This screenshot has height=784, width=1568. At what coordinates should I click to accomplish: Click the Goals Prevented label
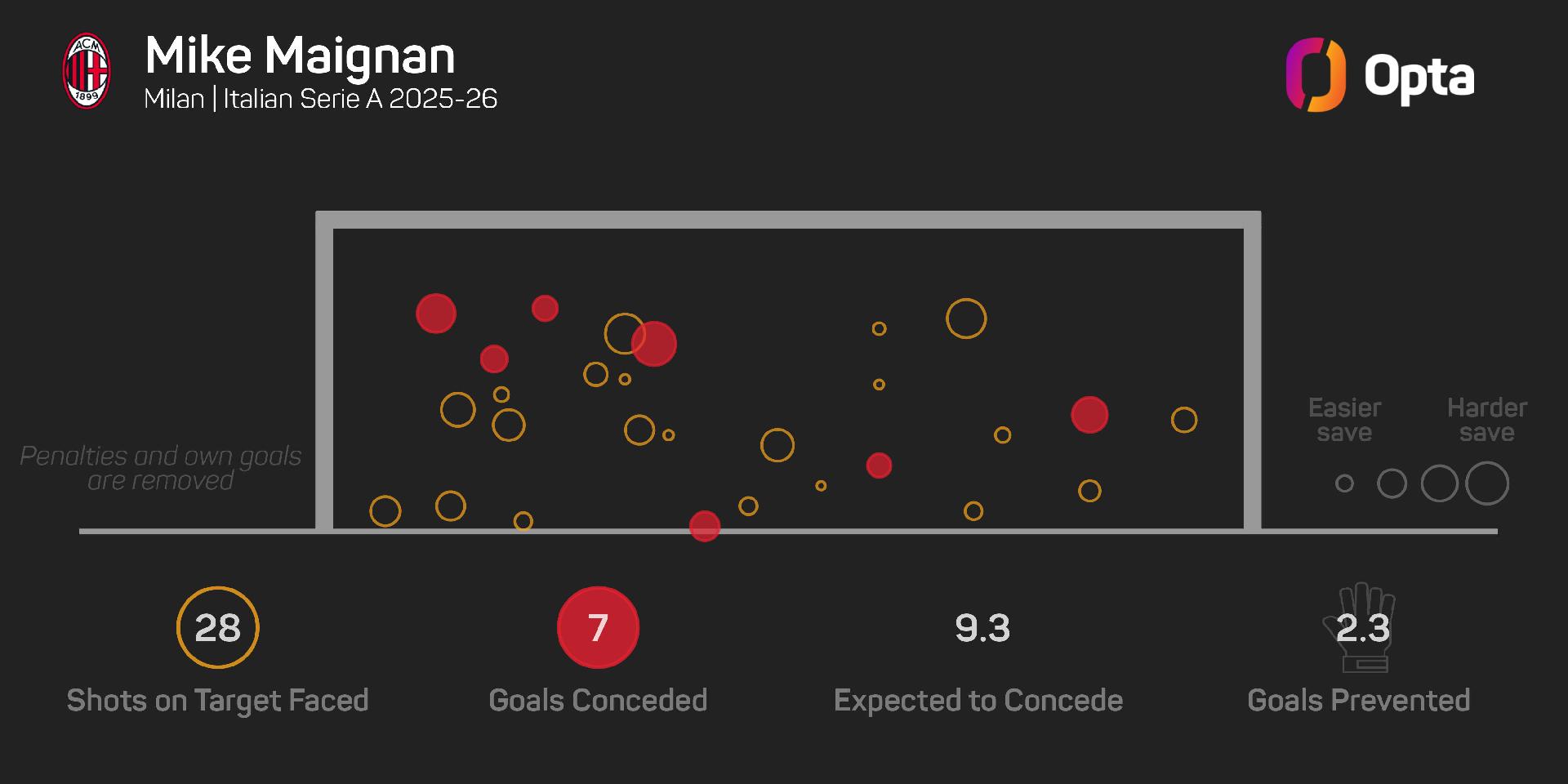(1358, 700)
